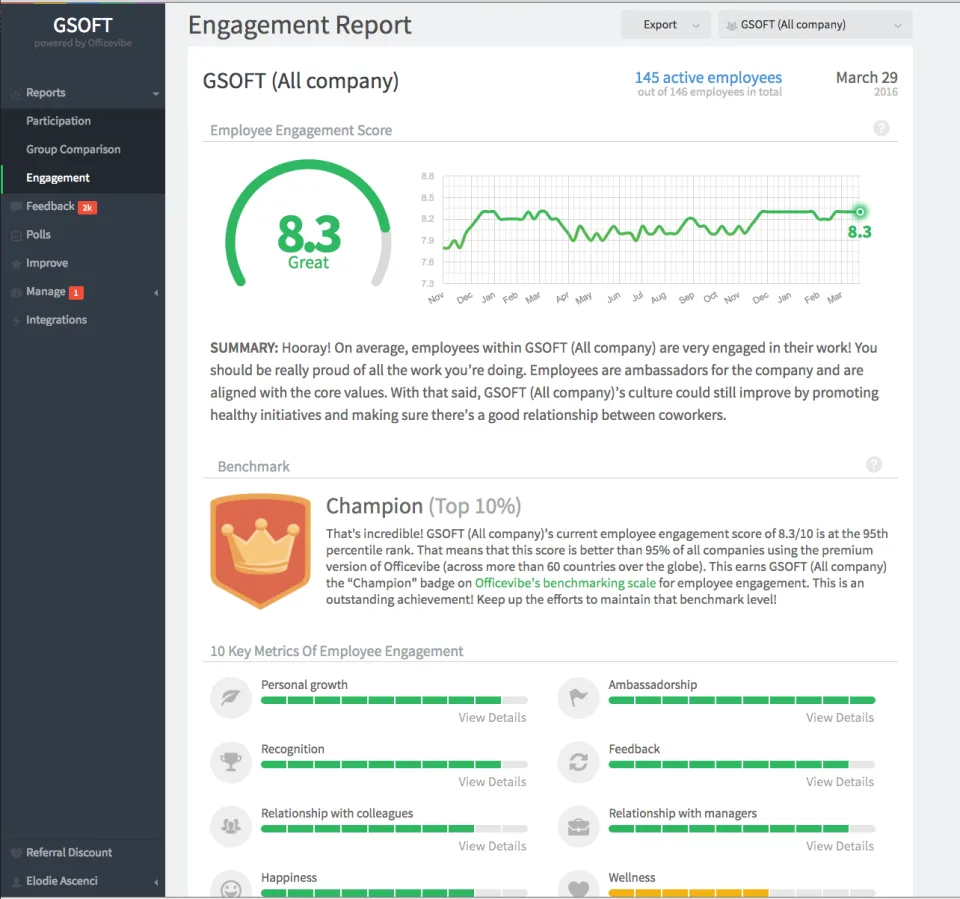Open help for Employee Engagement Score

click(x=881, y=129)
